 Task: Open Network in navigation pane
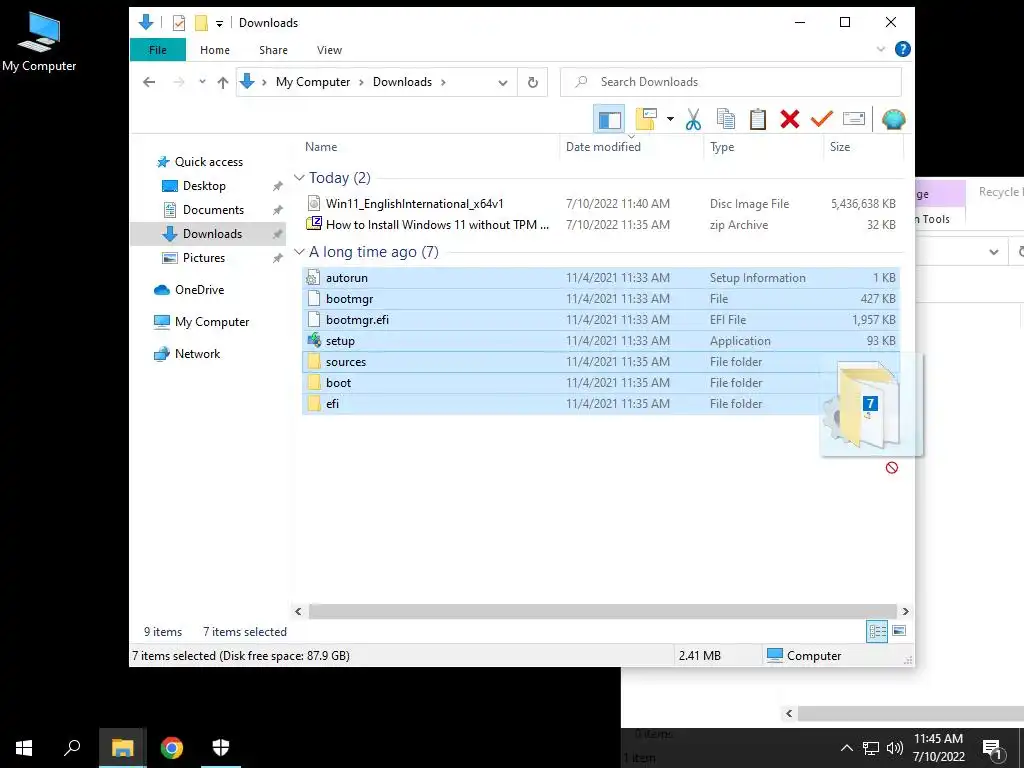pyautogui.click(x=197, y=353)
